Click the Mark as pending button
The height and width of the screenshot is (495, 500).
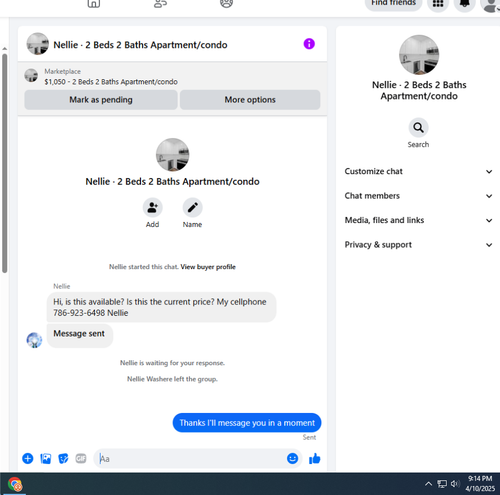pos(101,100)
